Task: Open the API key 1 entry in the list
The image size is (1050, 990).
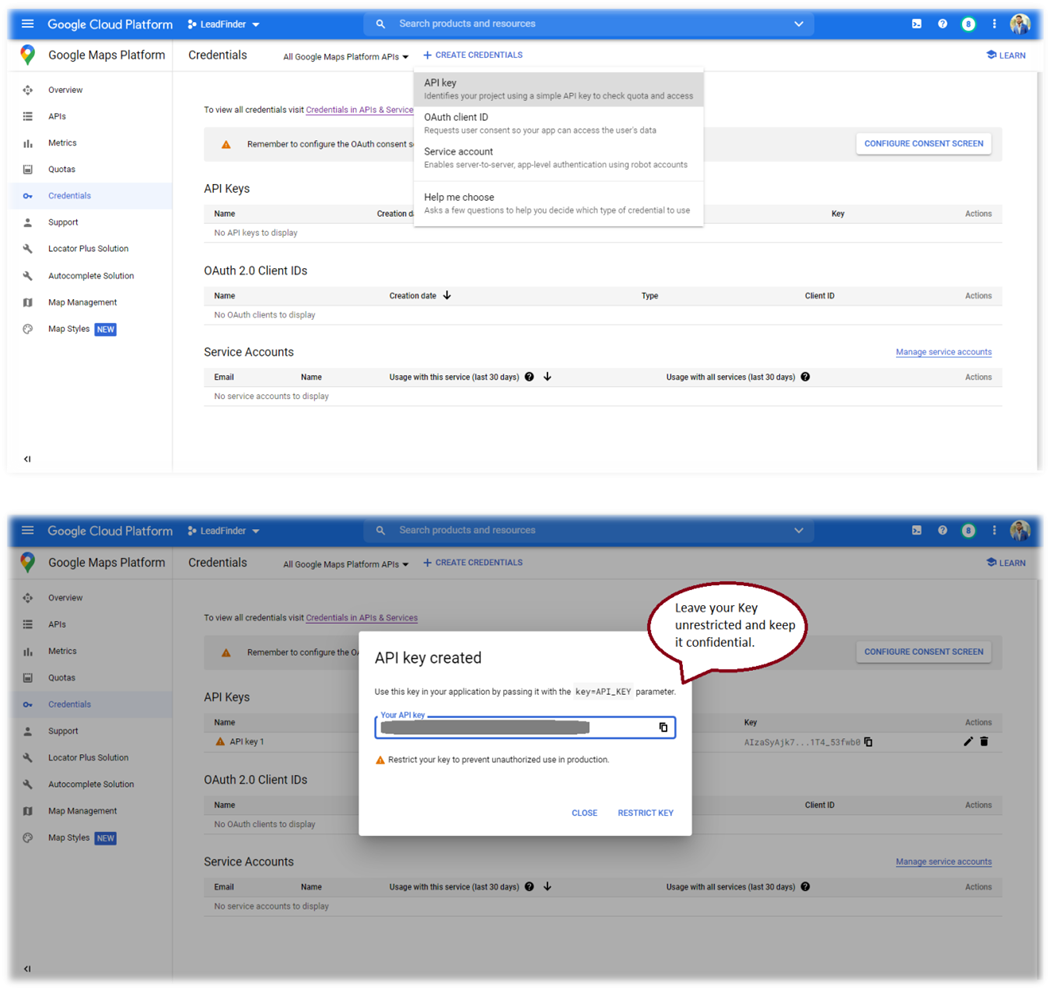Action: coord(247,742)
